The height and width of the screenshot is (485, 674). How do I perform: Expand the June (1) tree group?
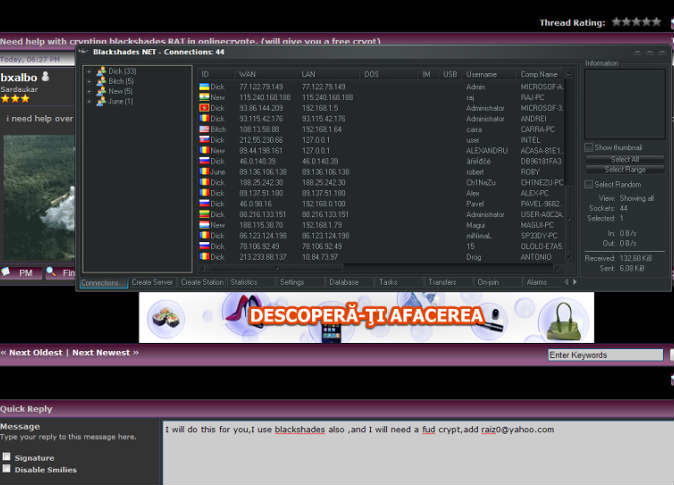[90, 101]
